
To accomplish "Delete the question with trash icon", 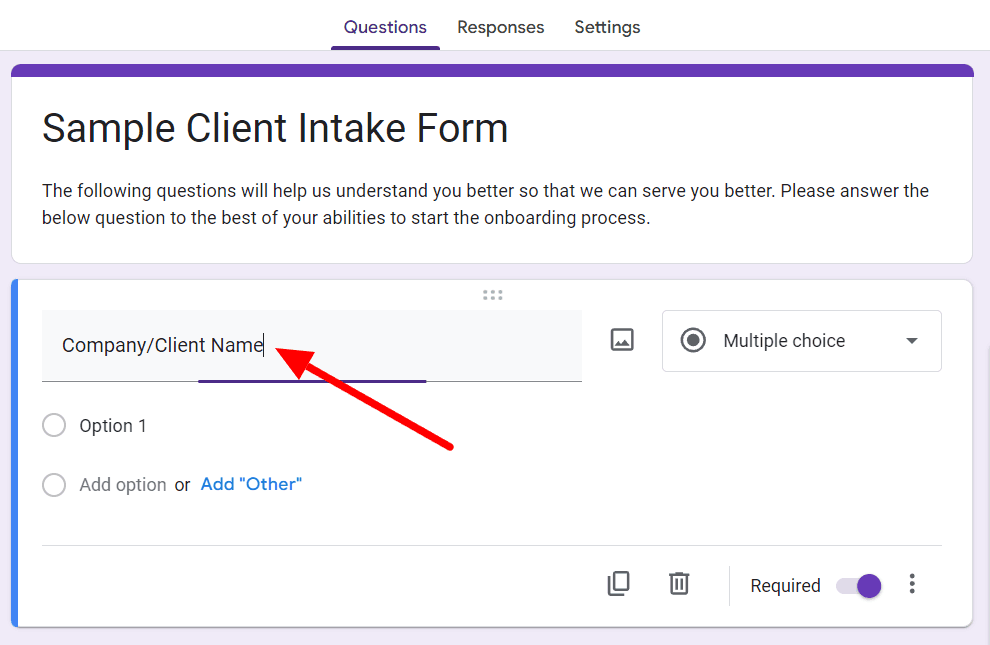I will coord(679,584).
